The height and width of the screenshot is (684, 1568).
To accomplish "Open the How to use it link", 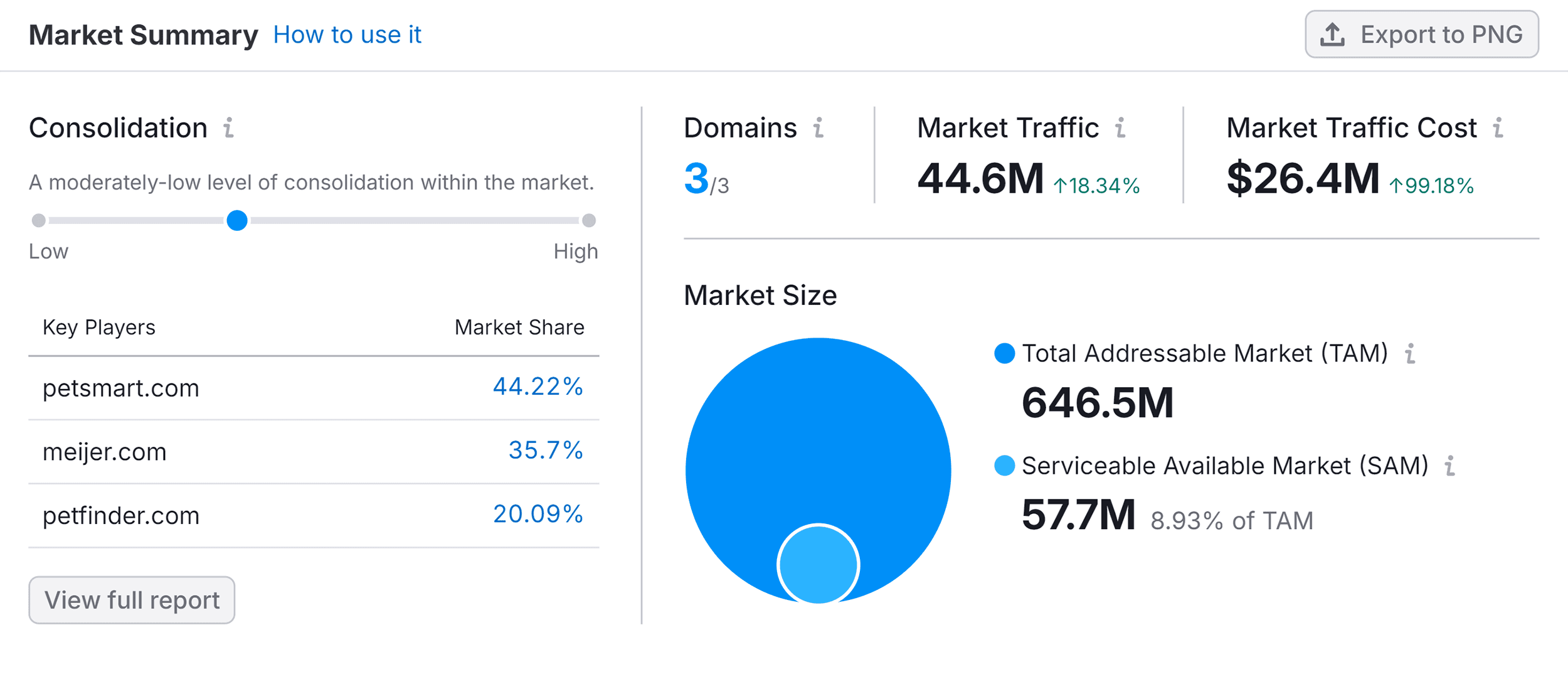I will point(347,35).
